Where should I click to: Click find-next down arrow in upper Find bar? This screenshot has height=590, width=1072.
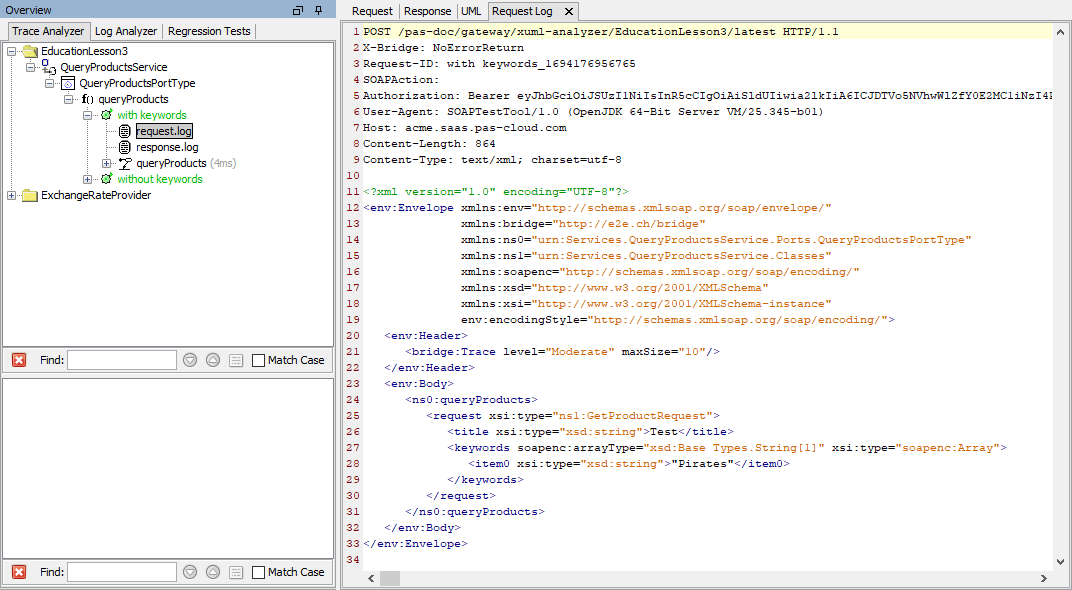pos(190,360)
